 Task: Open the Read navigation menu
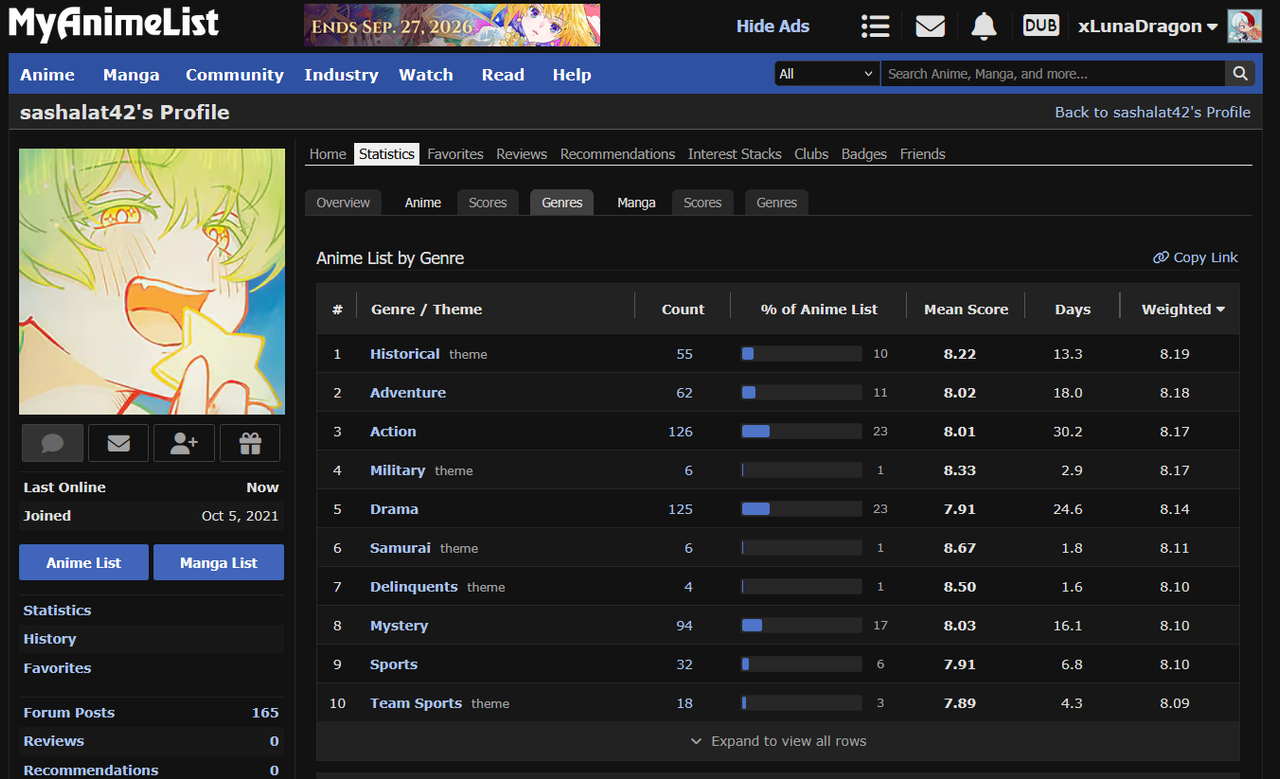(503, 75)
